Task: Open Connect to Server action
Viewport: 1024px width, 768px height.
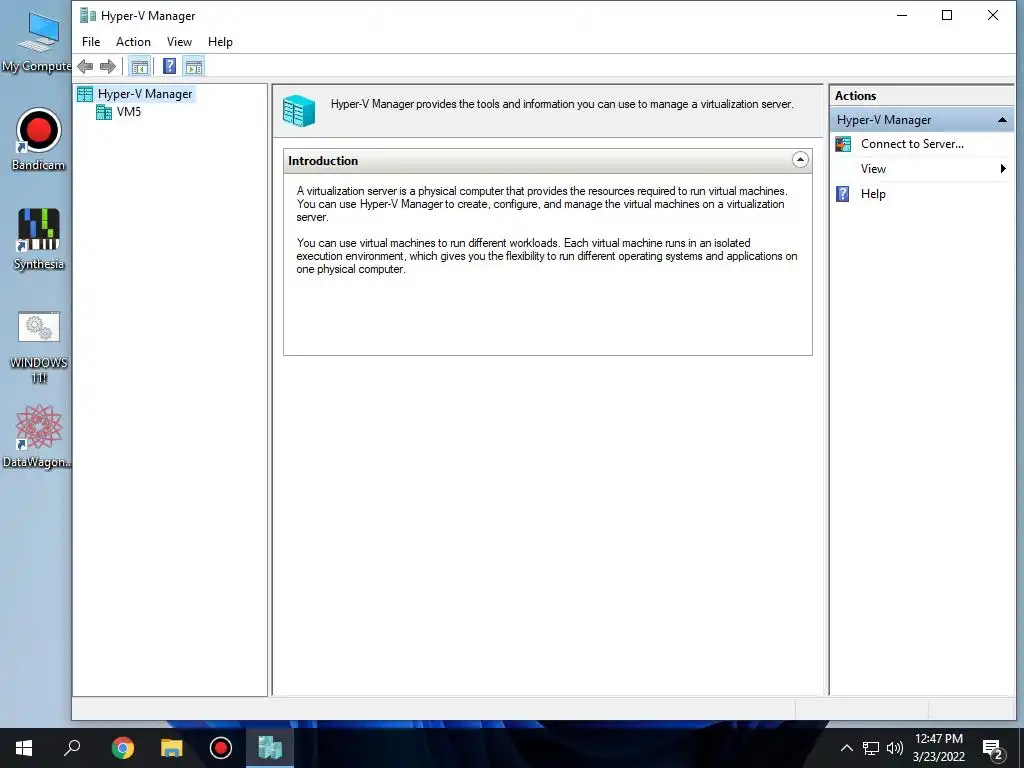Action: coord(912,144)
